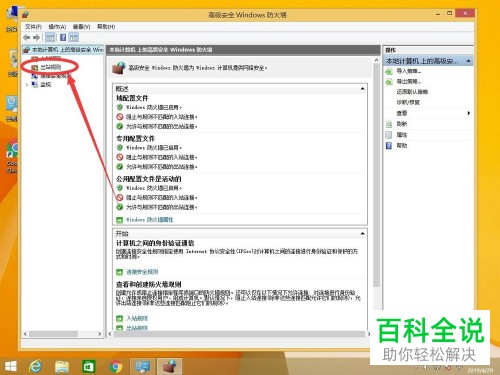
Task: Click the 专用配置文件 heading
Action: click(135, 138)
